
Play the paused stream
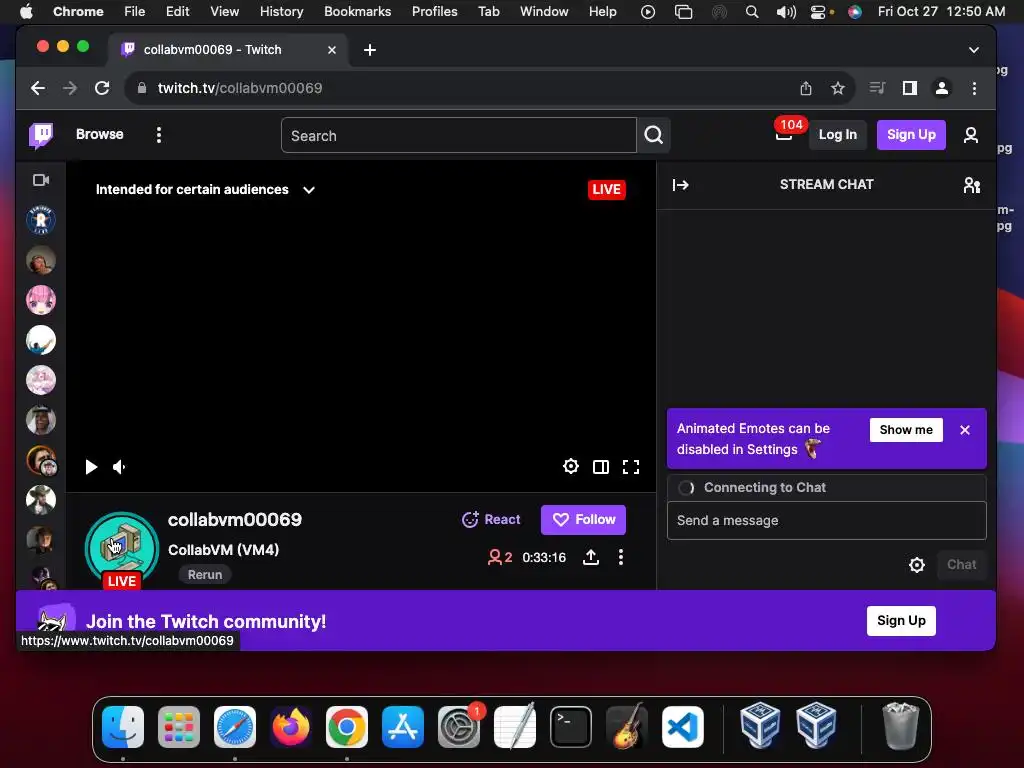tap(91, 467)
